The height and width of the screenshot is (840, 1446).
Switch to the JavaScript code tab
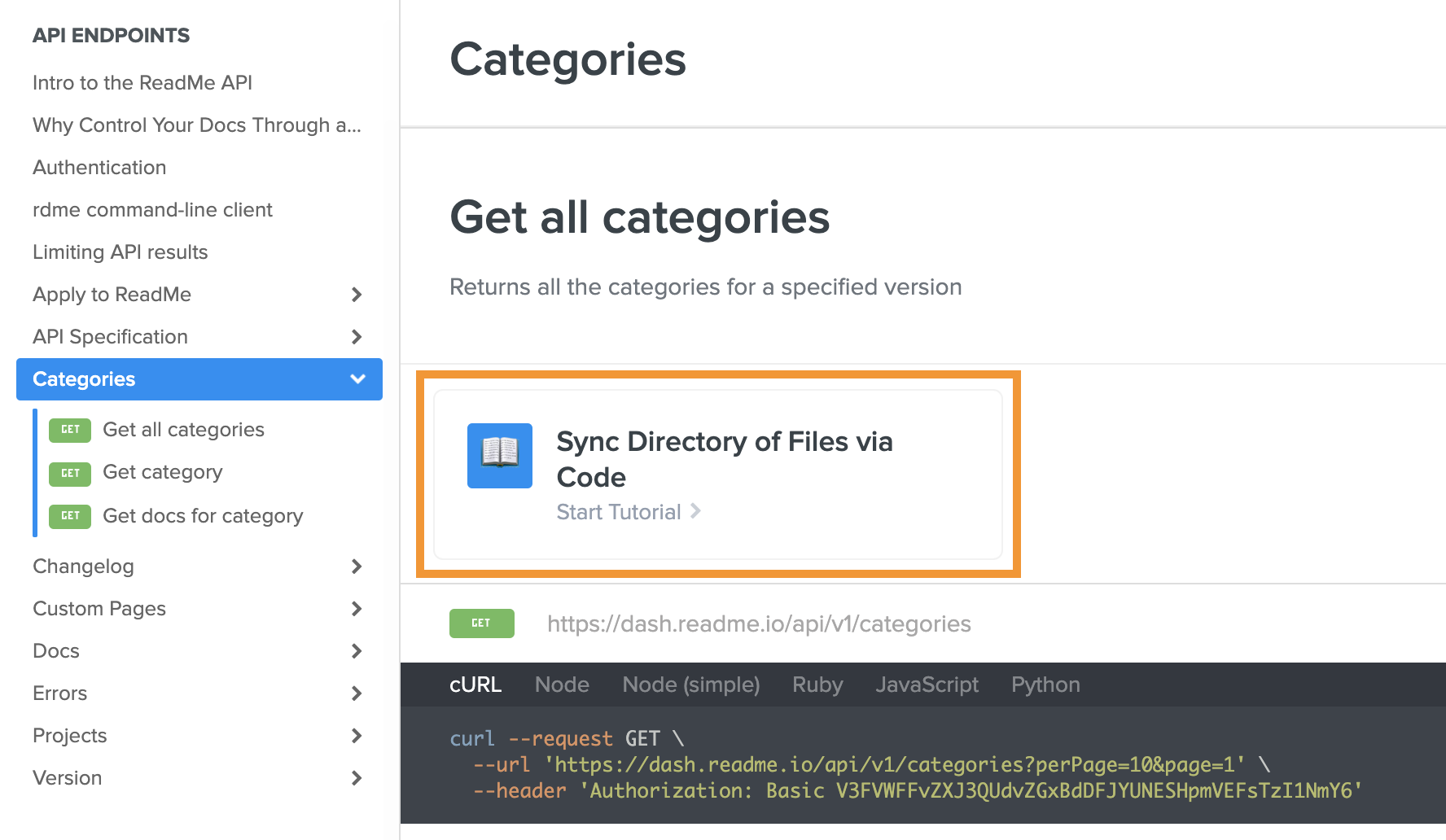click(927, 685)
